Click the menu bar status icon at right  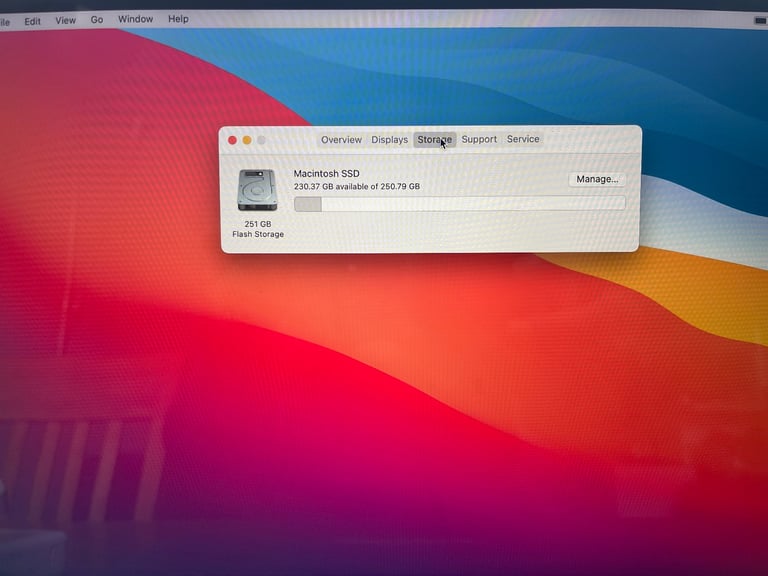(760, 21)
